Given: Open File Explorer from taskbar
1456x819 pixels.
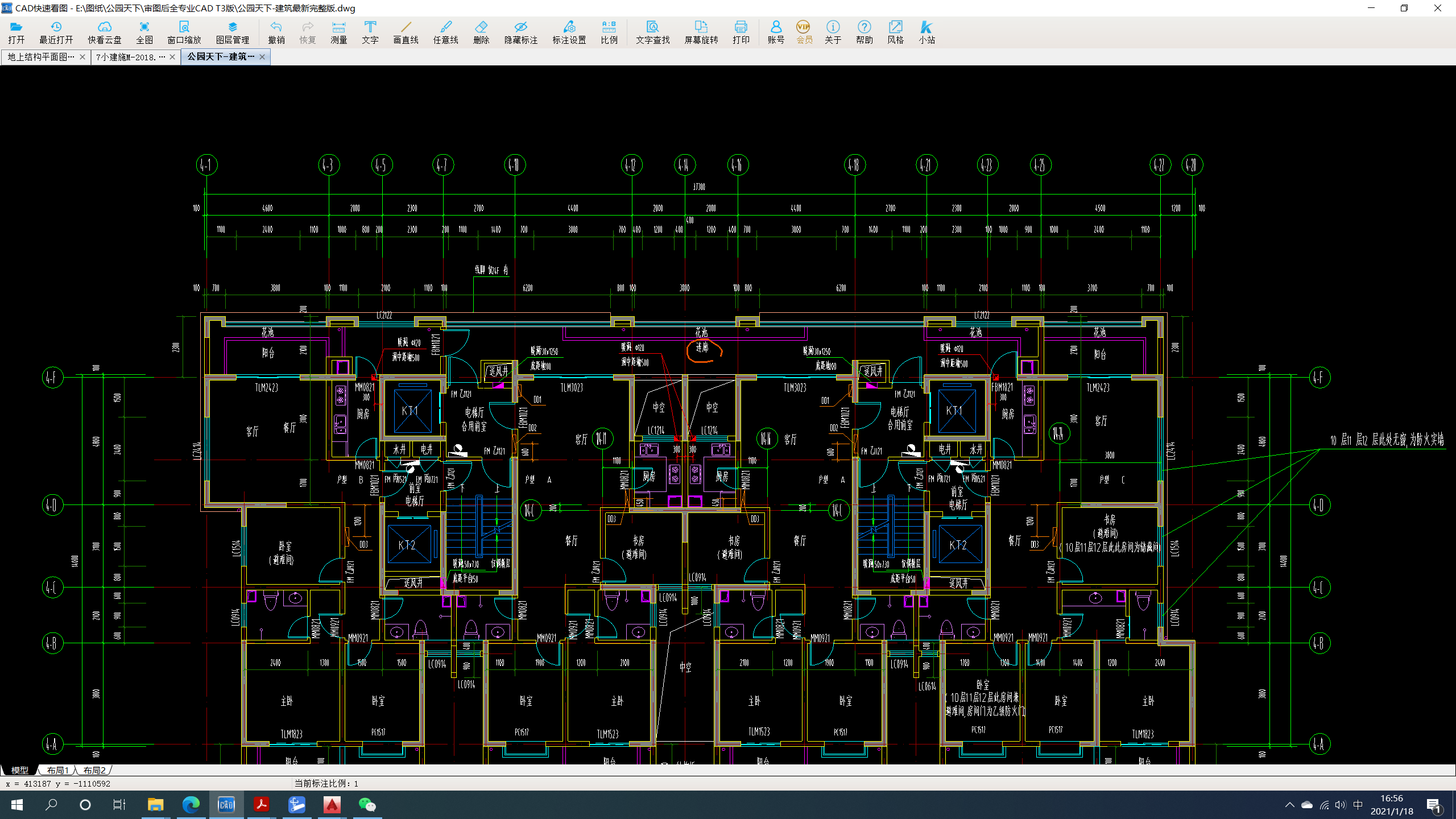Looking at the screenshot, I should 155,805.
